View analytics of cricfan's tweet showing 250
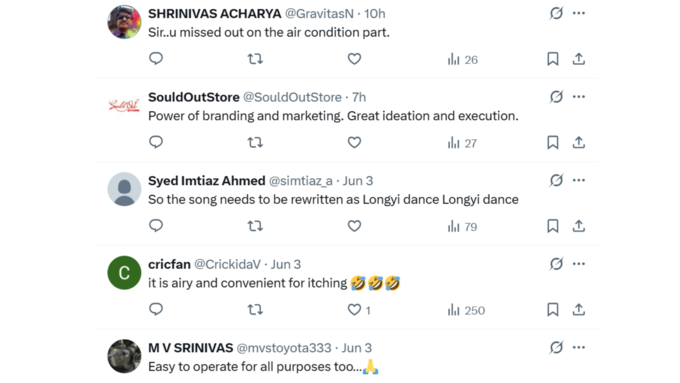680x383 pixels. (x=466, y=310)
